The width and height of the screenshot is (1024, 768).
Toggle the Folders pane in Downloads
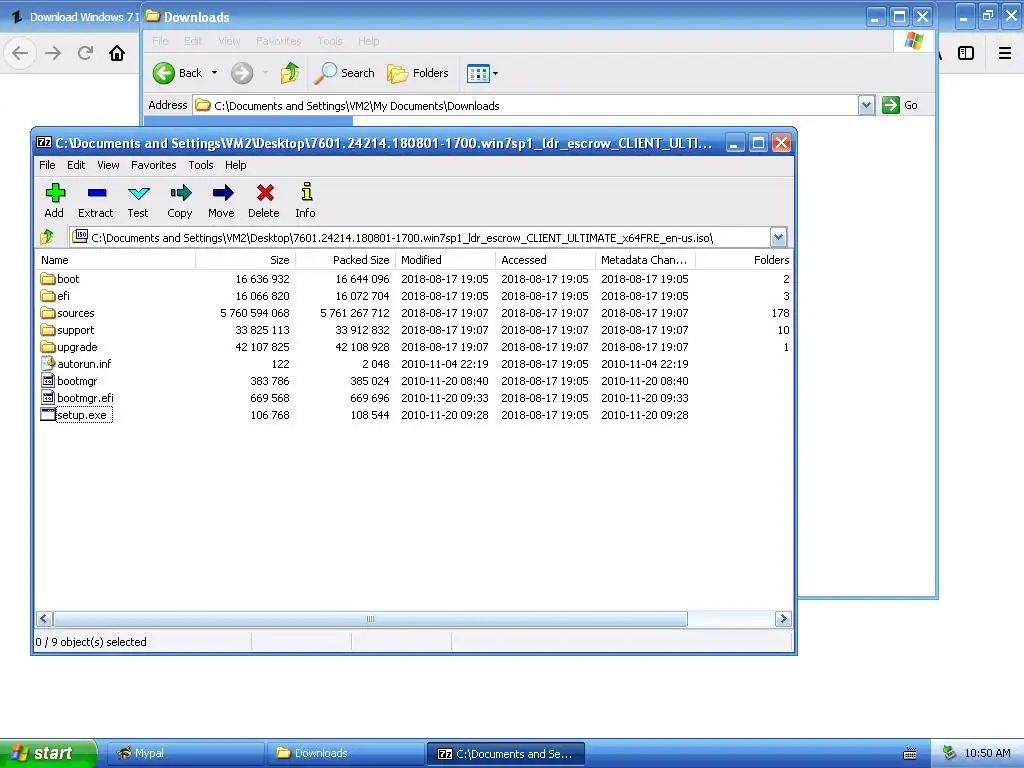tap(418, 73)
